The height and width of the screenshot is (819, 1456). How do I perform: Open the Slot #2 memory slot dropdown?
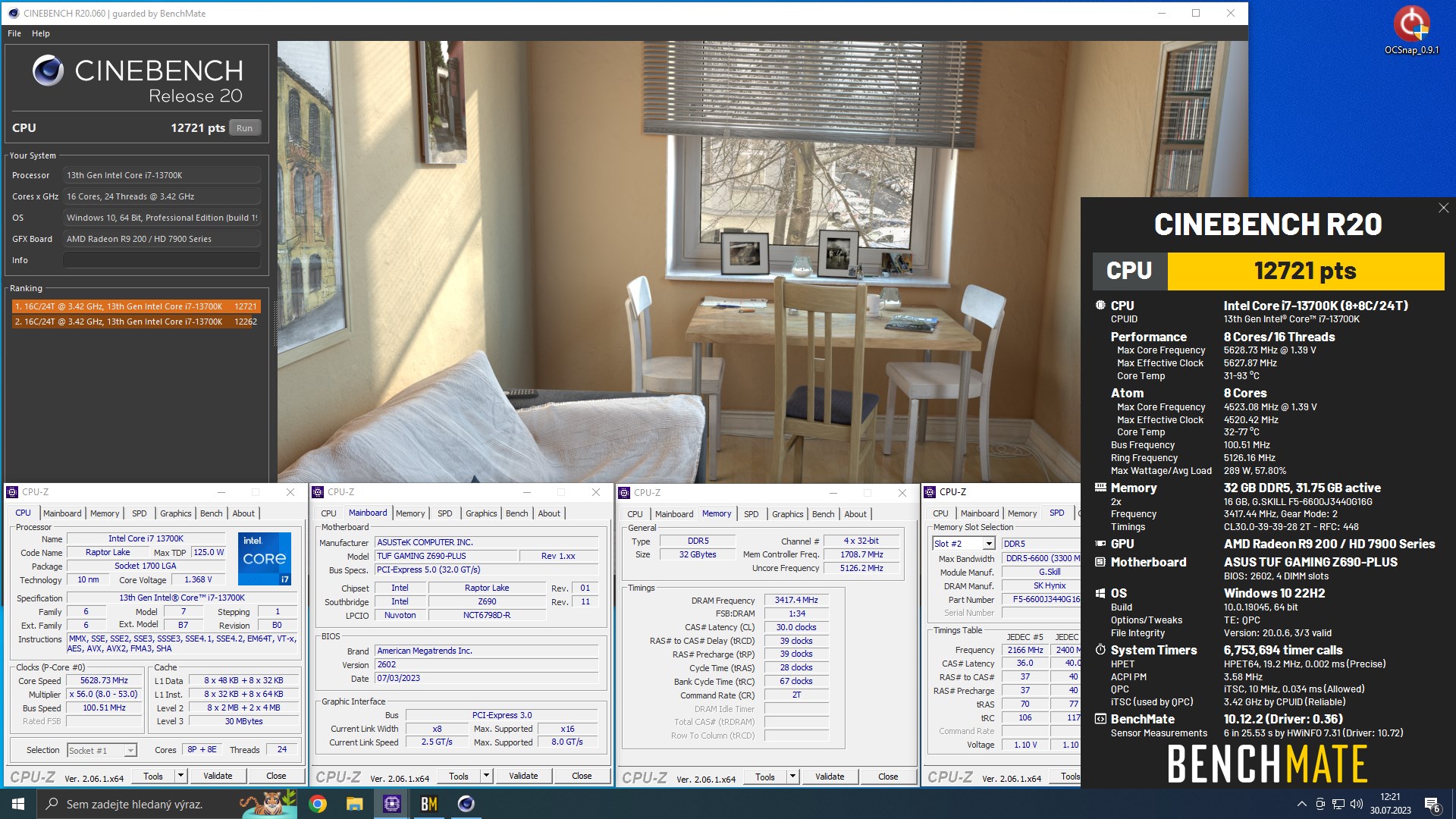[988, 544]
